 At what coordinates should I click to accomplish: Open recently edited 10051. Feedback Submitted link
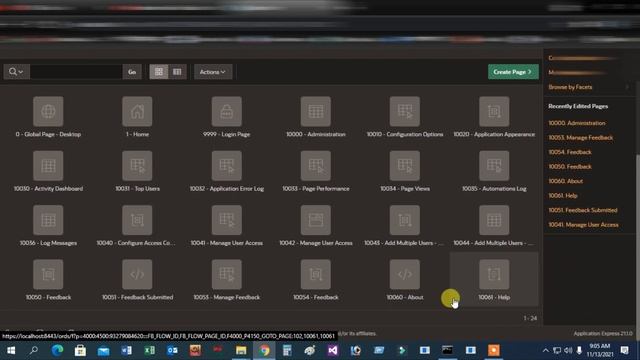click(582, 210)
